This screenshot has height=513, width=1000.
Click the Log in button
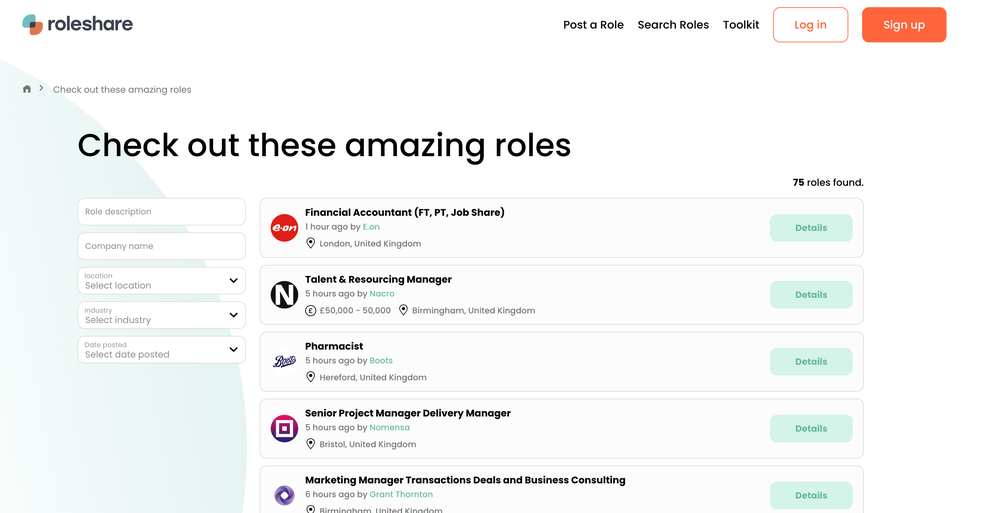coord(811,25)
